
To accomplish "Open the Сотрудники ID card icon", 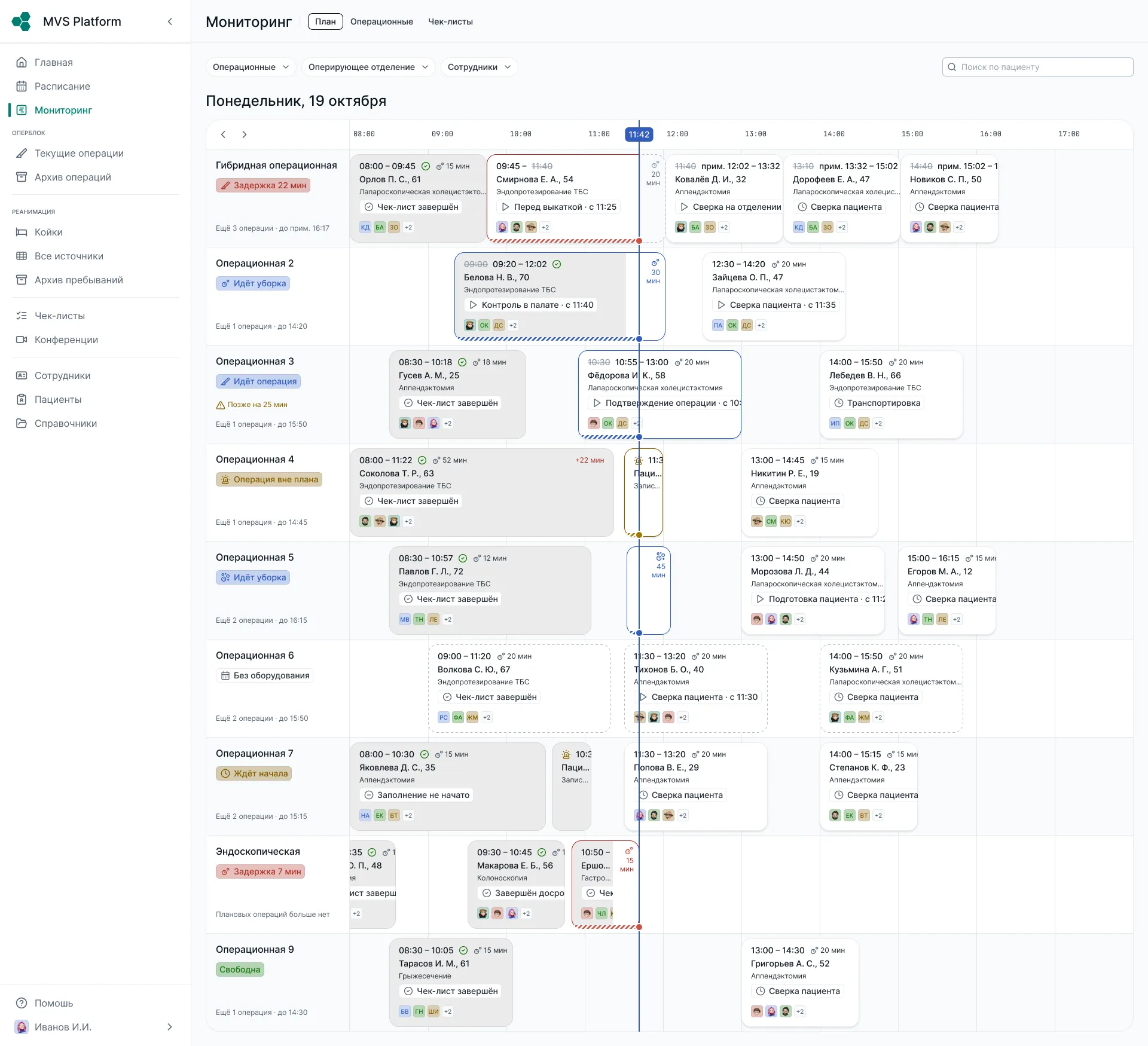I will click(22, 375).
